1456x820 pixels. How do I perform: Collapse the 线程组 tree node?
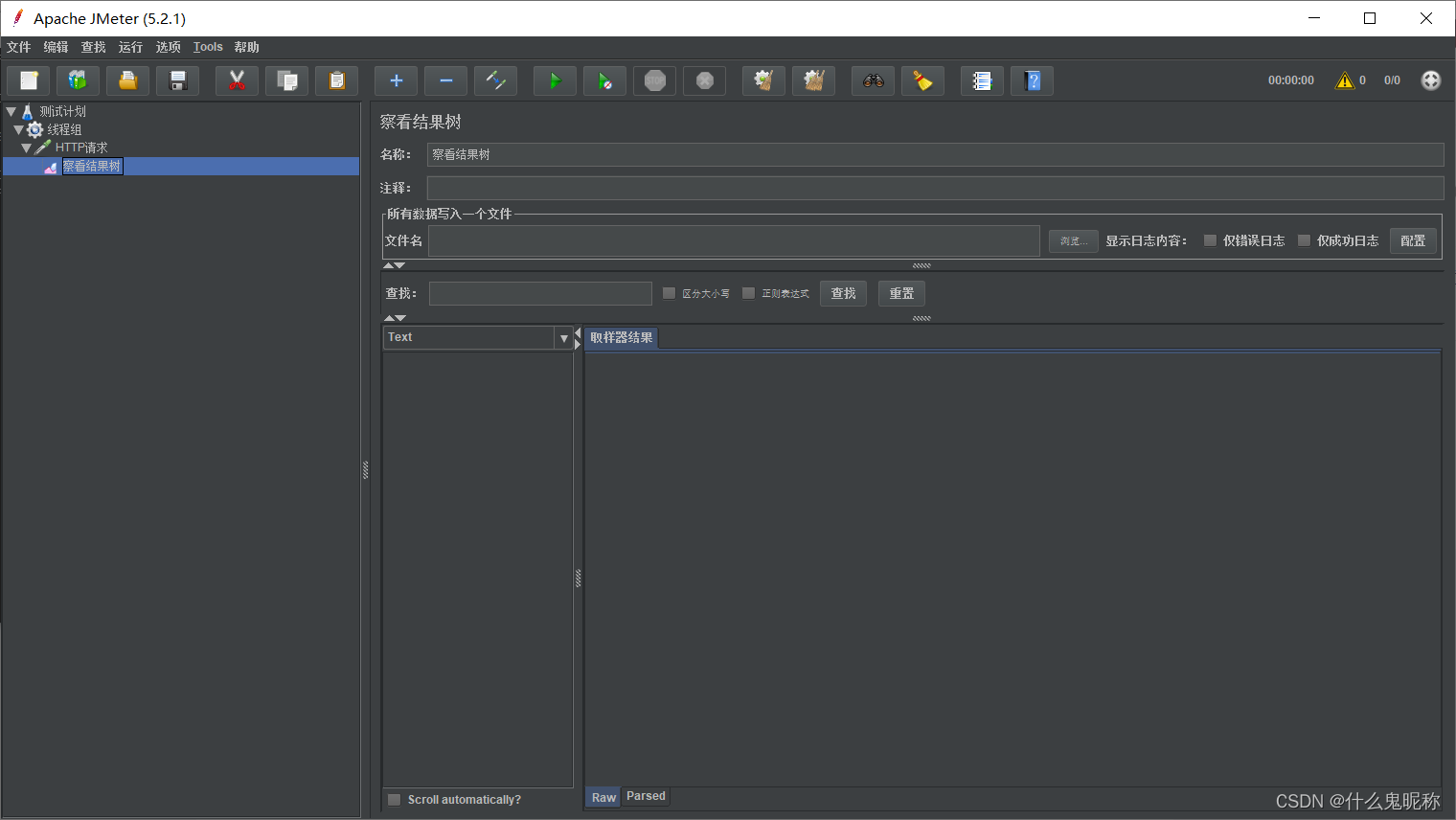(x=18, y=129)
